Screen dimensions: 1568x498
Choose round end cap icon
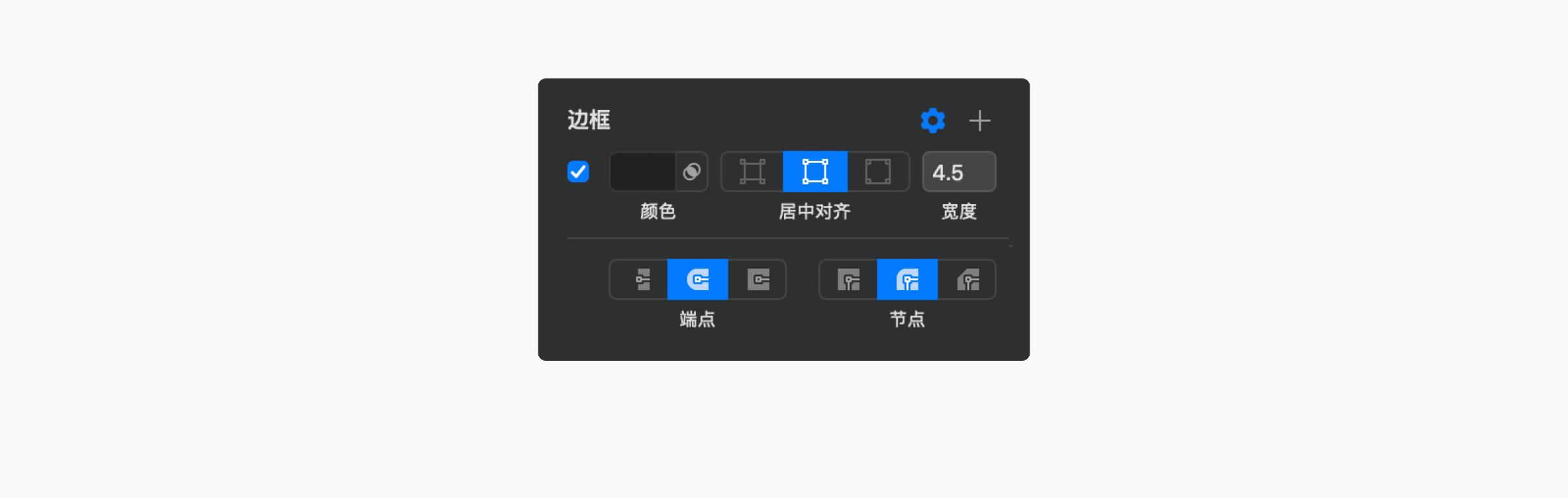(697, 279)
